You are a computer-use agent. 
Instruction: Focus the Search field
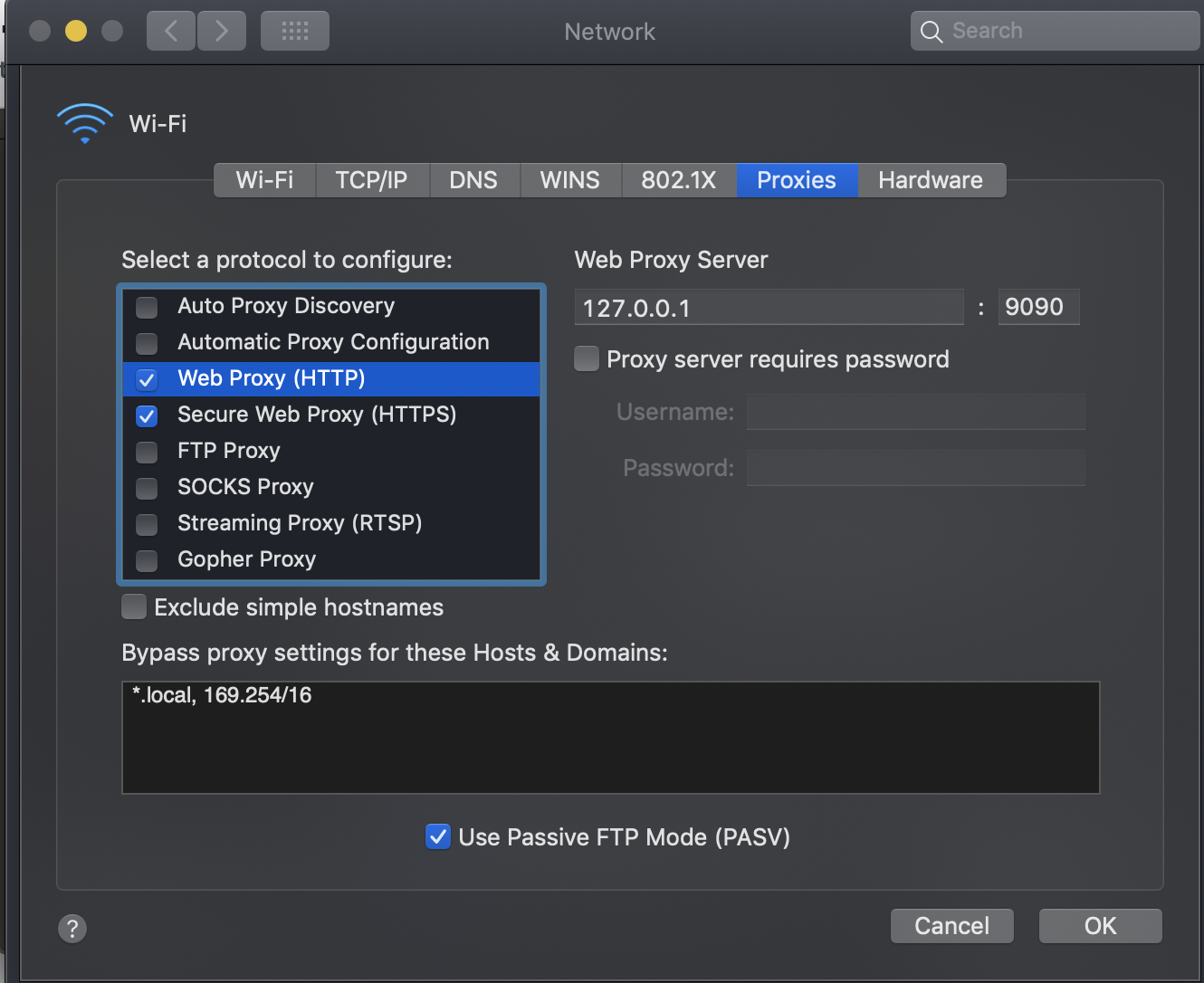1055,32
